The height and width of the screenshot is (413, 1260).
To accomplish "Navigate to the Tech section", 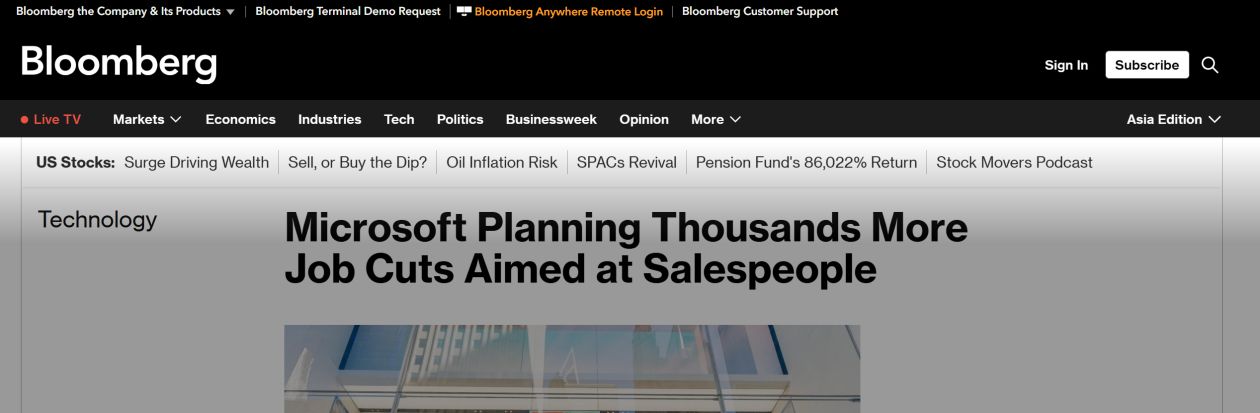I will point(399,119).
